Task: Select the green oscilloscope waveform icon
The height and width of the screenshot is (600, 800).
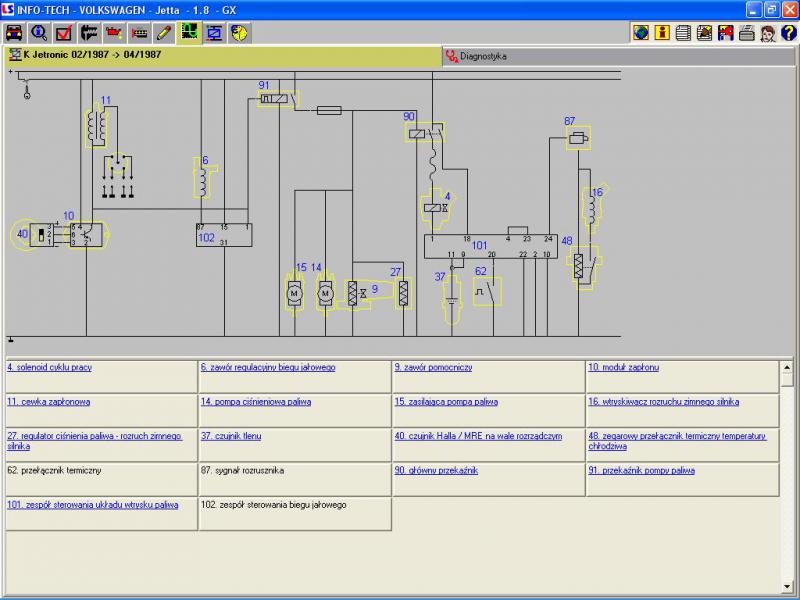Action: (189, 33)
